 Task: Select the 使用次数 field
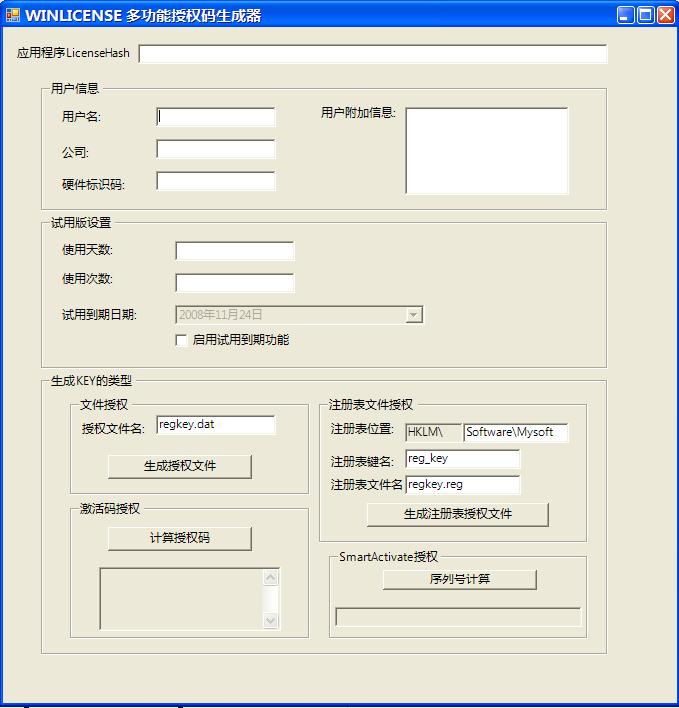coord(234,283)
